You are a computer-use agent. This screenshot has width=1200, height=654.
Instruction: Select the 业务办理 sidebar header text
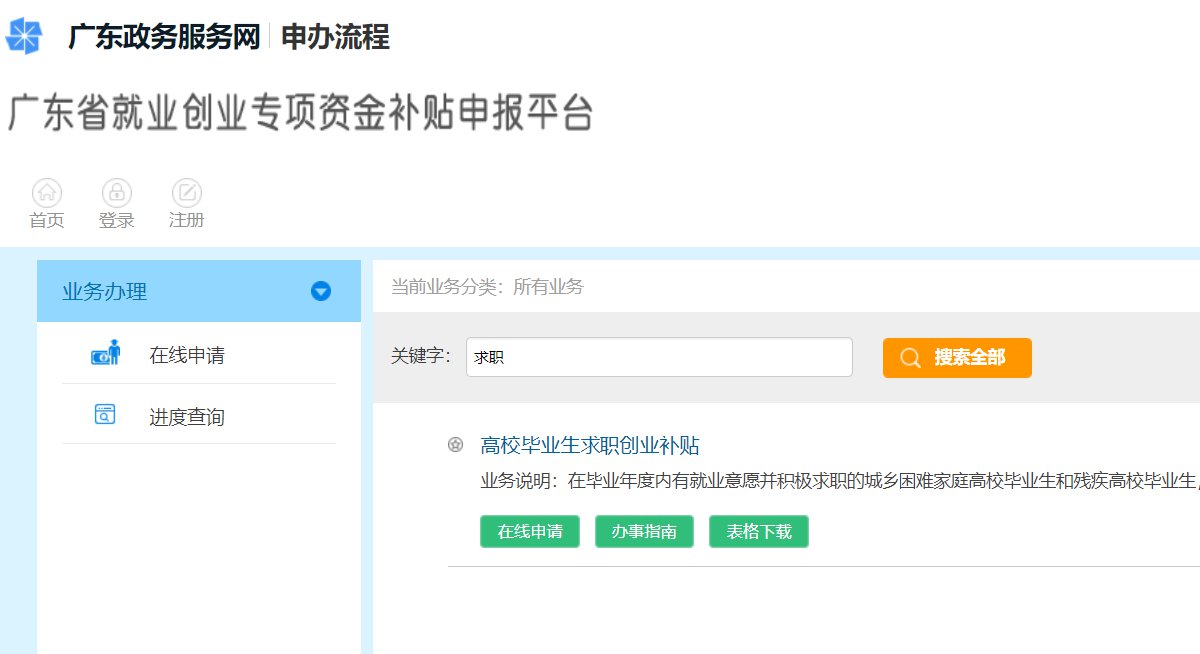[x=105, y=292]
